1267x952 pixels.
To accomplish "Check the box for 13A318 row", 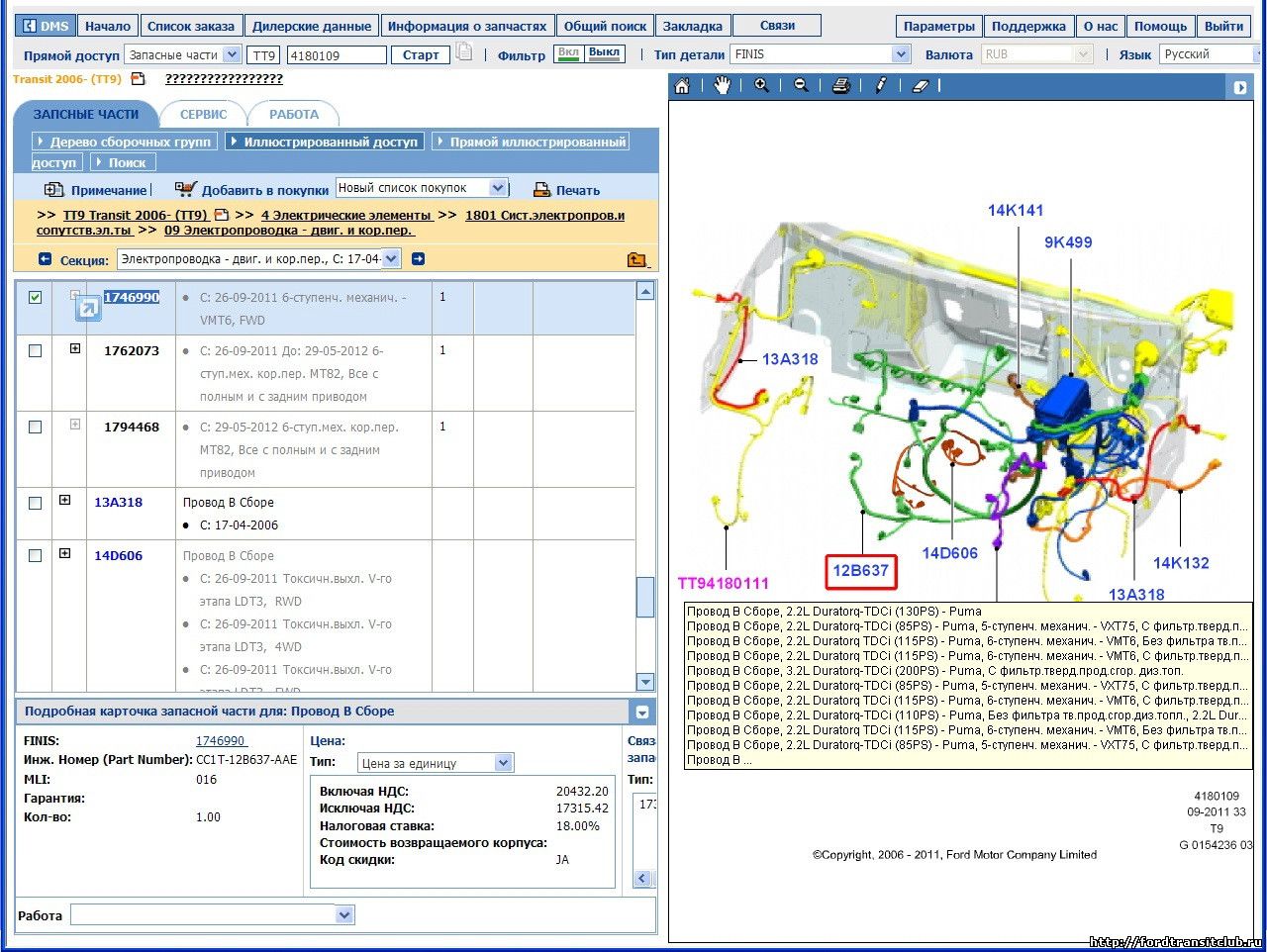I will tap(36, 503).
